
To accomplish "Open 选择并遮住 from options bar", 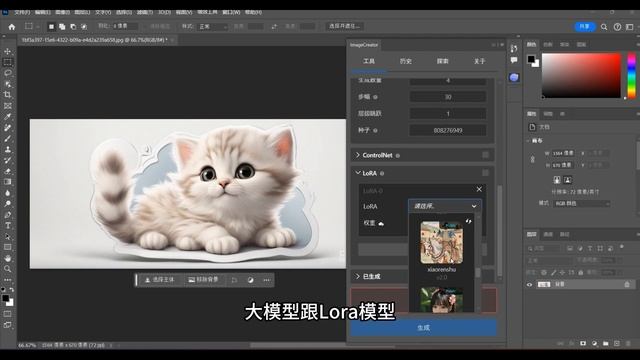I will pos(344,26).
